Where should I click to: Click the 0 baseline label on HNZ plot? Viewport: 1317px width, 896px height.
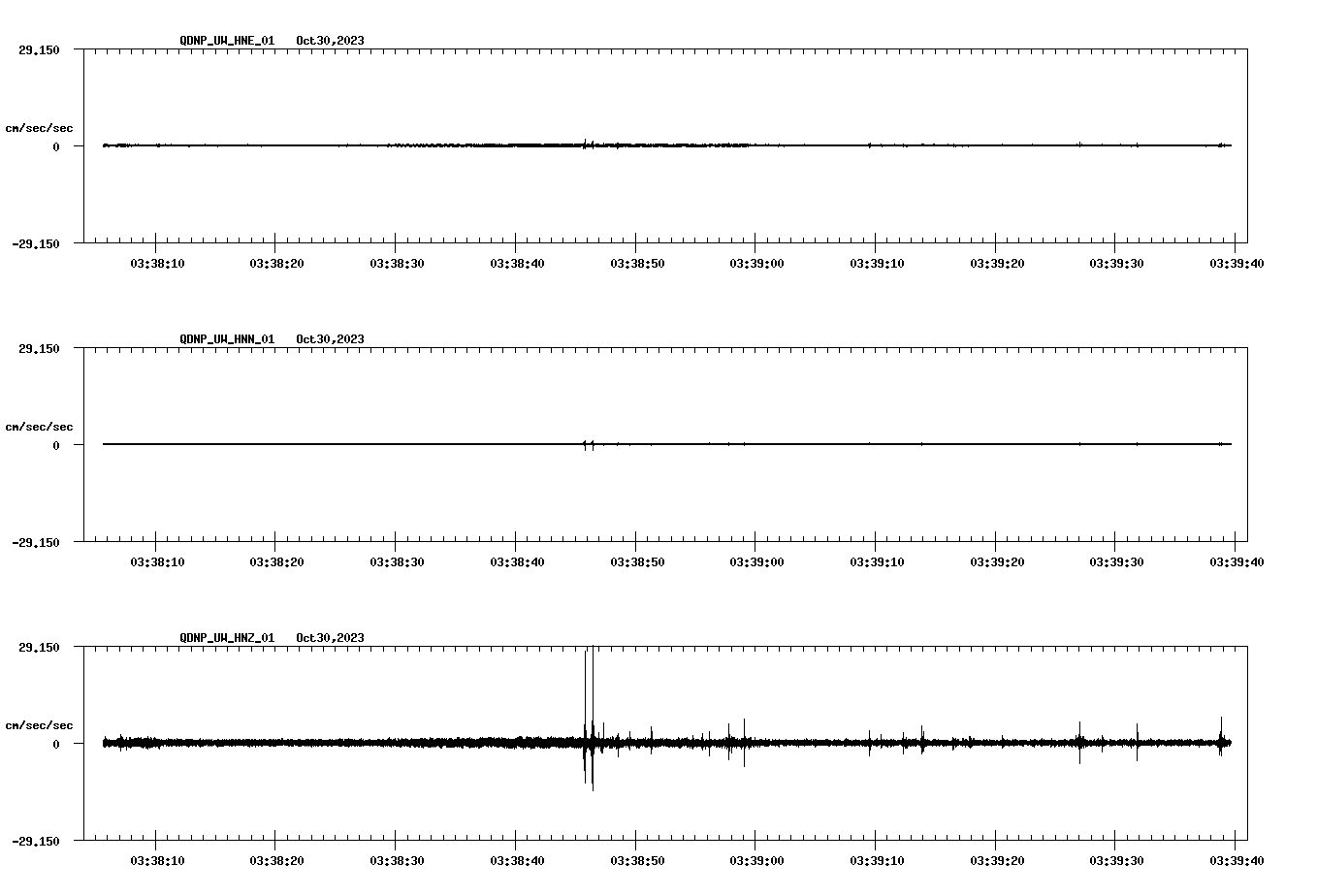tap(56, 745)
